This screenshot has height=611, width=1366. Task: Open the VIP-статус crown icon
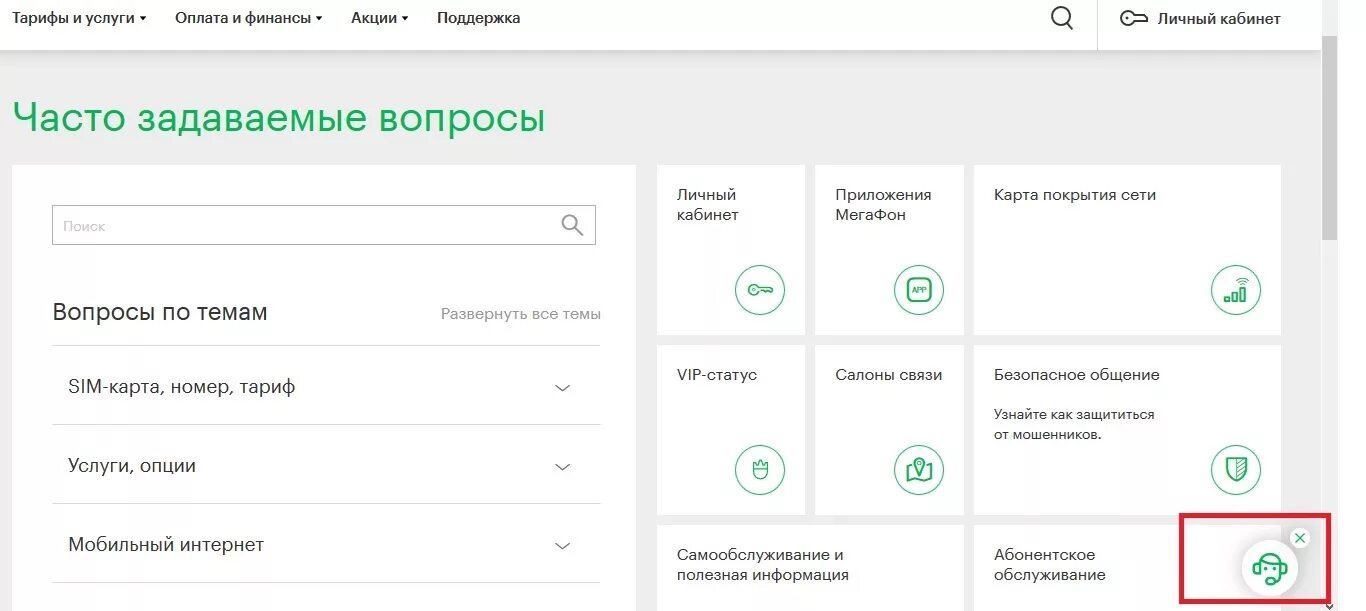coord(760,469)
